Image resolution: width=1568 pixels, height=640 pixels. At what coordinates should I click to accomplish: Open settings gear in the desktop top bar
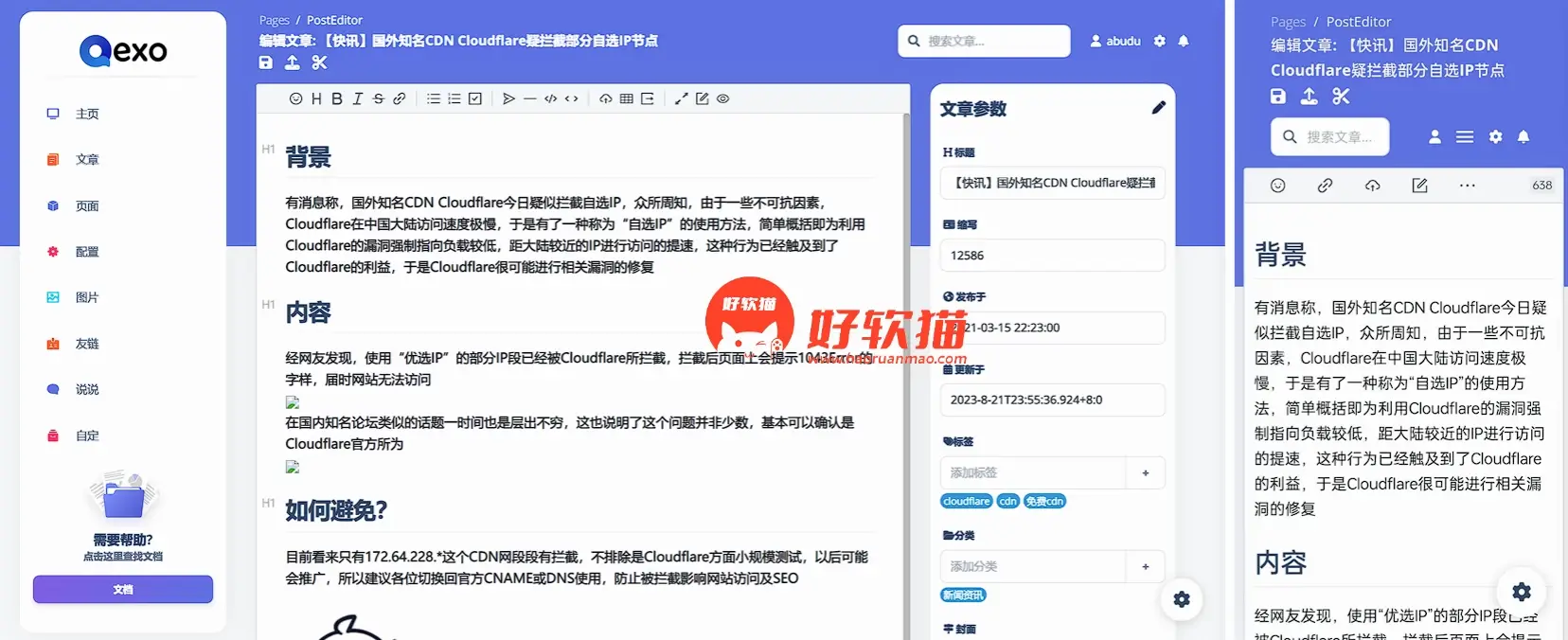coord(1160,41)
